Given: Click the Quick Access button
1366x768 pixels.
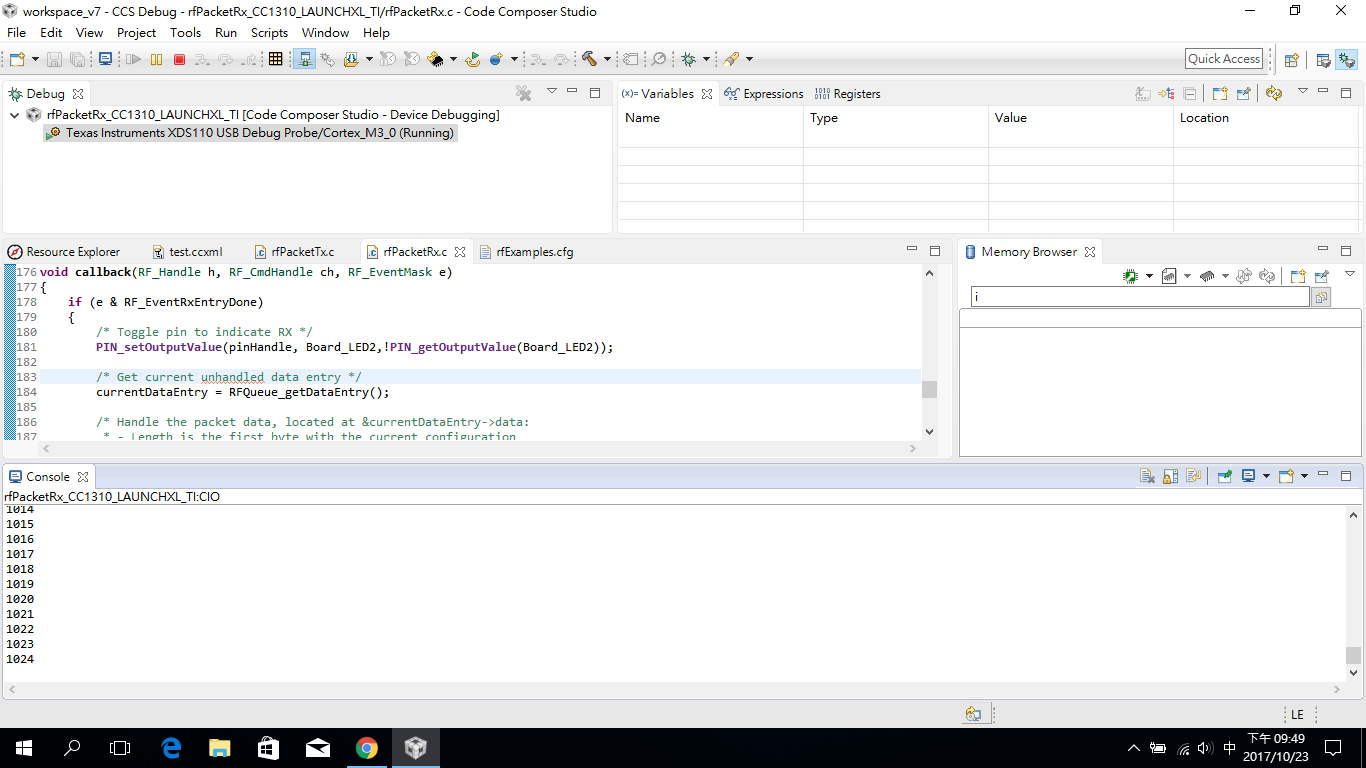Looking at the screenshot, I should pyautogui.click(x=1224, y=58).
